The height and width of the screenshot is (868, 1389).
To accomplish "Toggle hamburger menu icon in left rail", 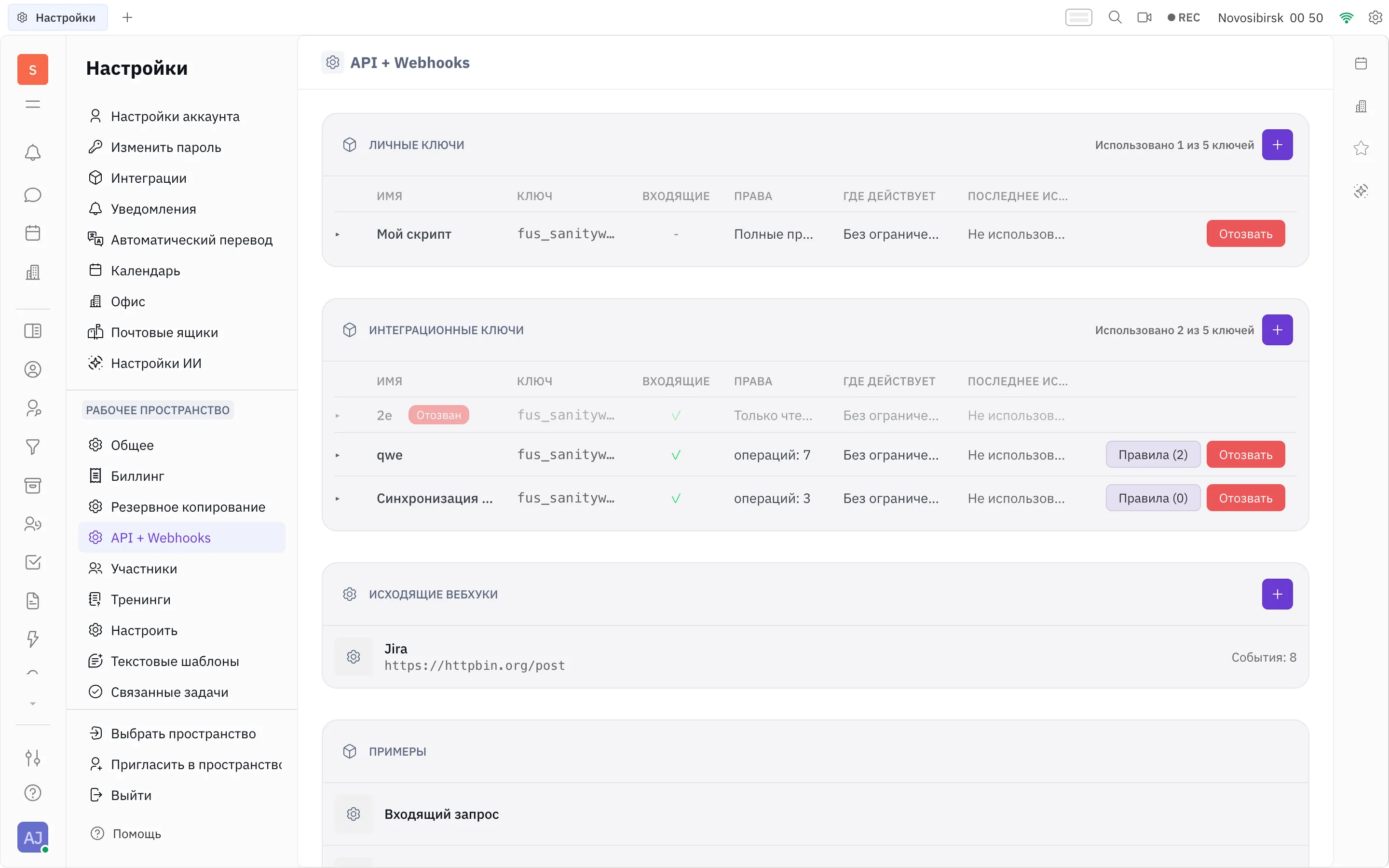I will [33, 104].
